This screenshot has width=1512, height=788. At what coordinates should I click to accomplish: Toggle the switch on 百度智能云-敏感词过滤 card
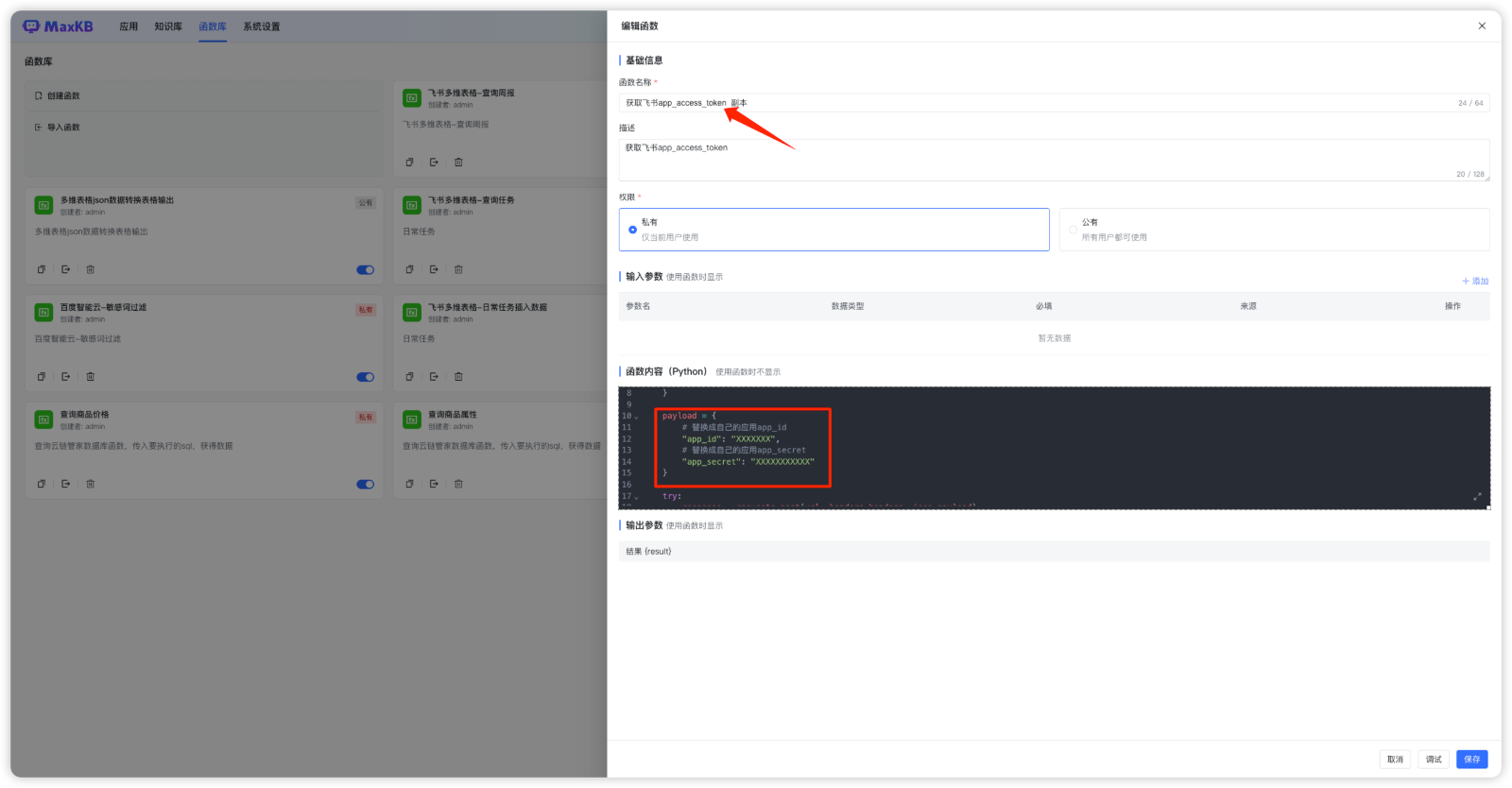[365, 377]
